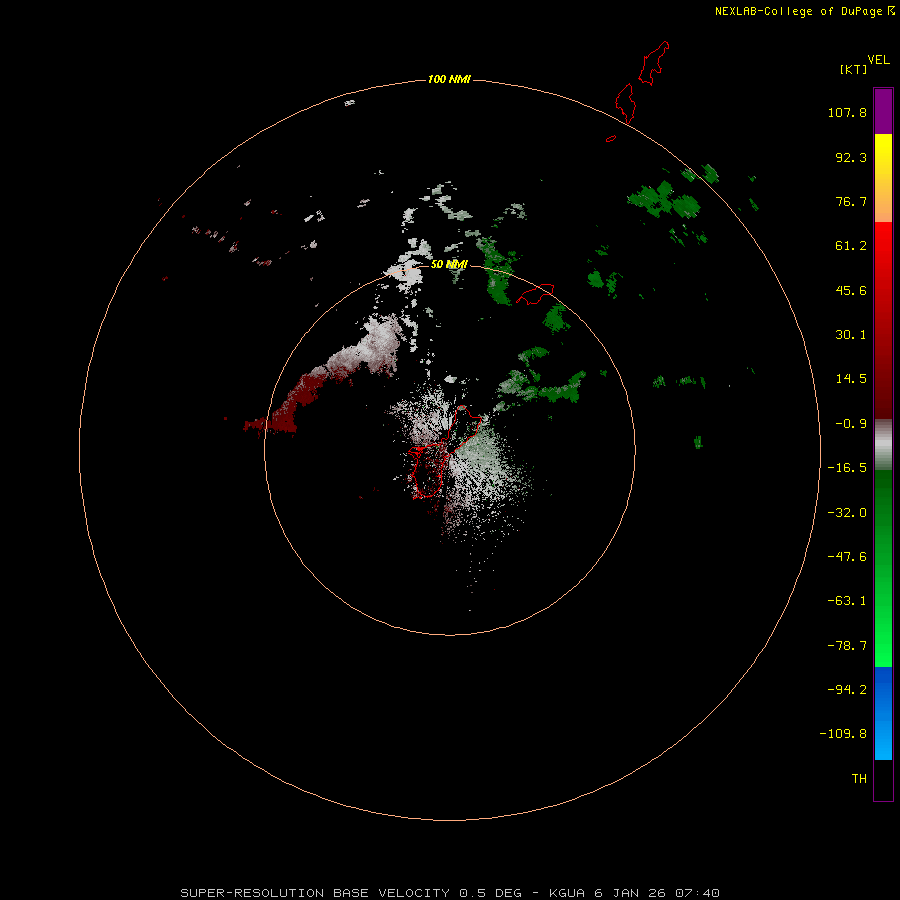Viewport: 900px width, 900px height.
Task: Click the gray near-zero color bar segment
Action: 883,445
